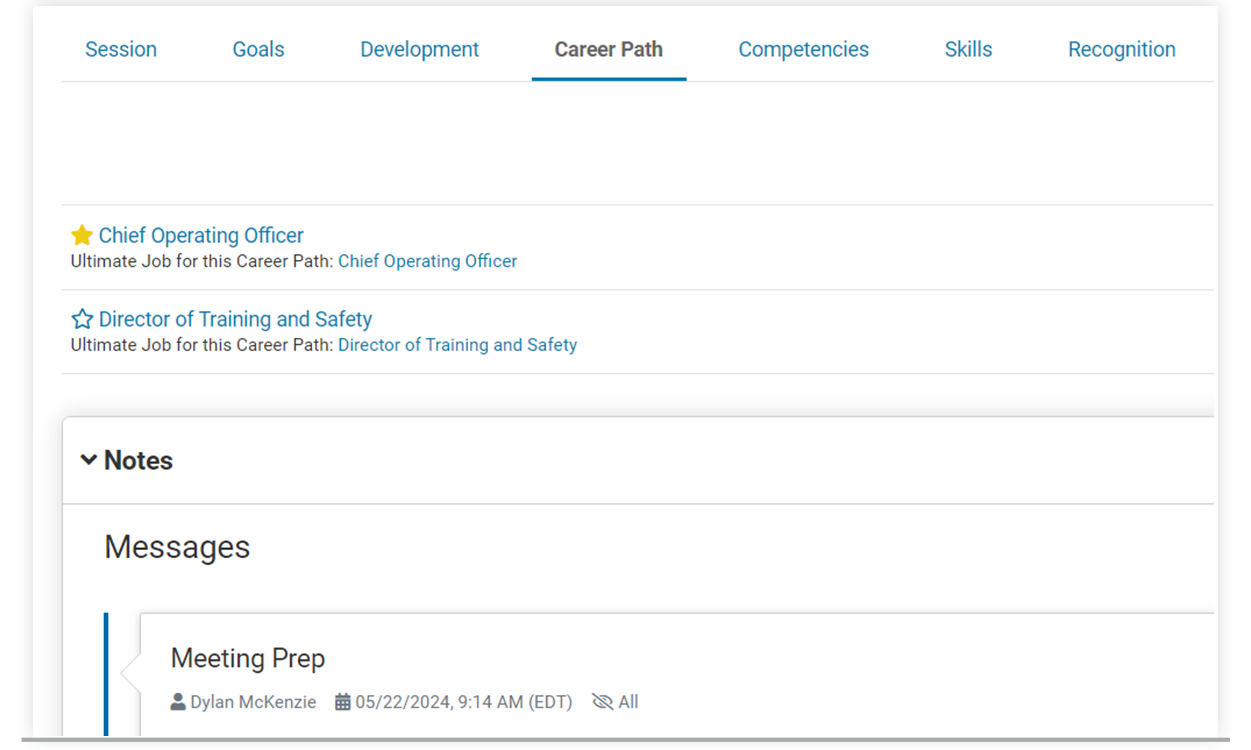Open the Chief Operating Officer ultimate job link
The image size is (1251, 750).
pos(428,260)
